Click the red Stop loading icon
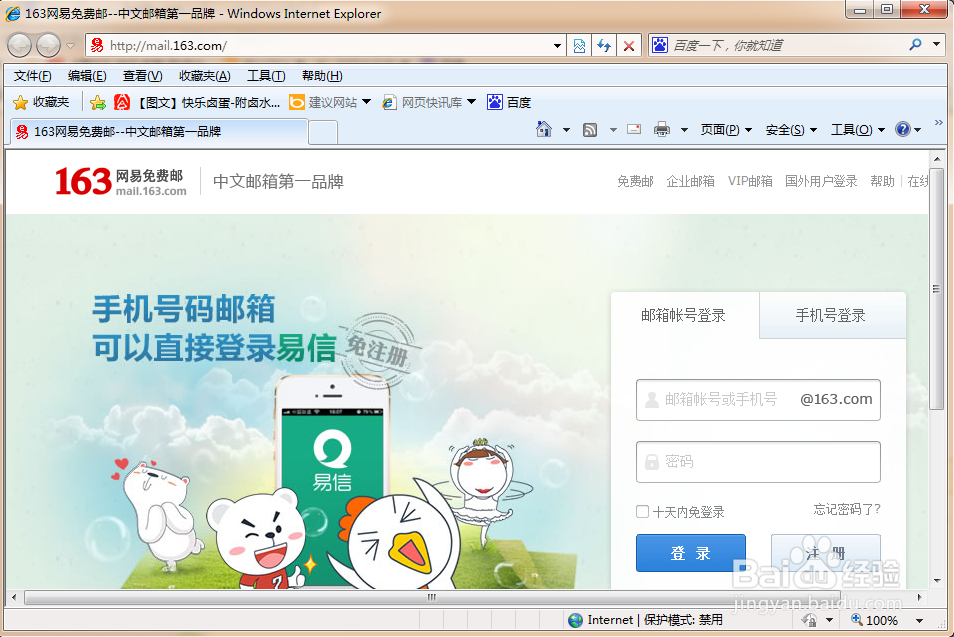The height and width of the screenshot is (637, 954). click(629, 46)
